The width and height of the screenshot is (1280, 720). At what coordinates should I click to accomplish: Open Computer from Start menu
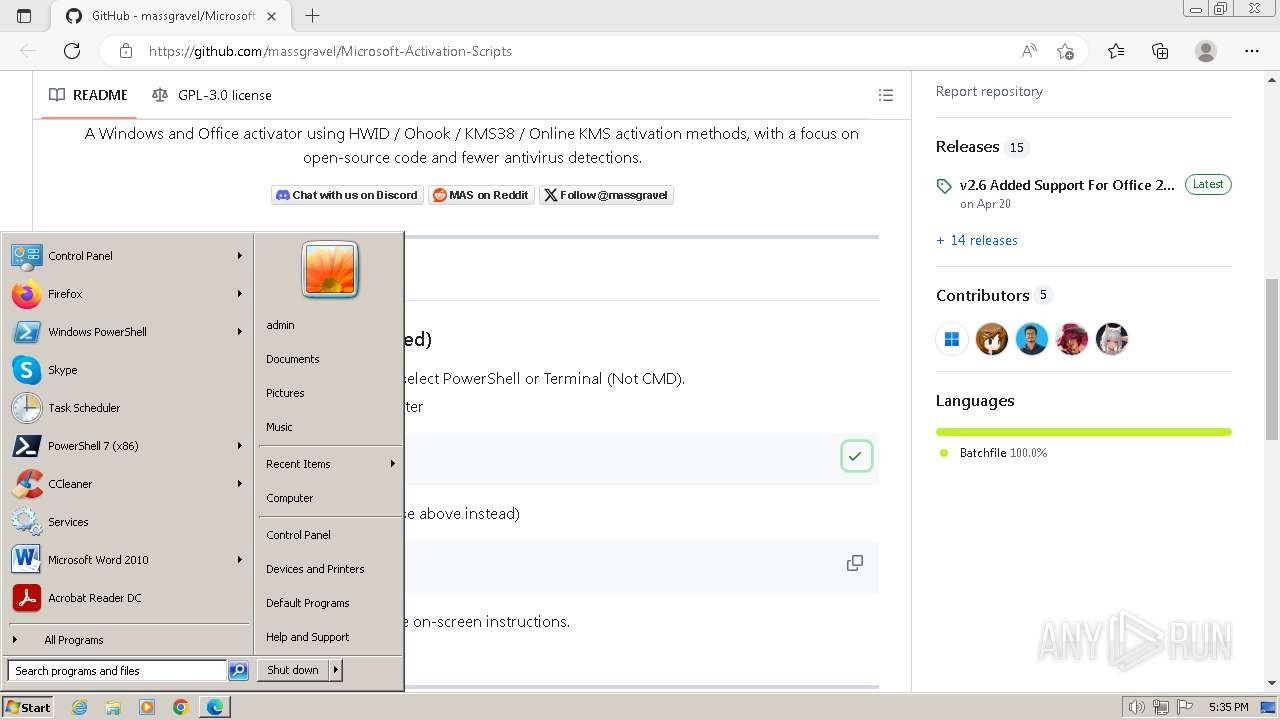tap(290, 498)
